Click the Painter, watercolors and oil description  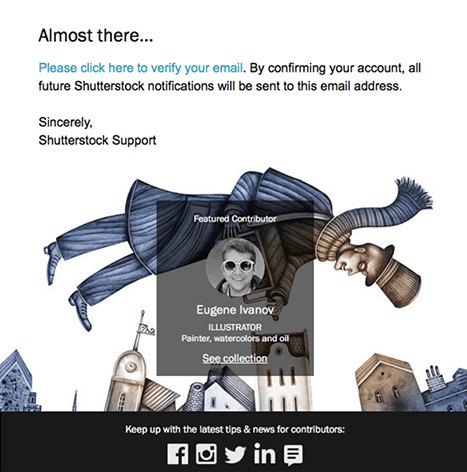pos(235,338)
